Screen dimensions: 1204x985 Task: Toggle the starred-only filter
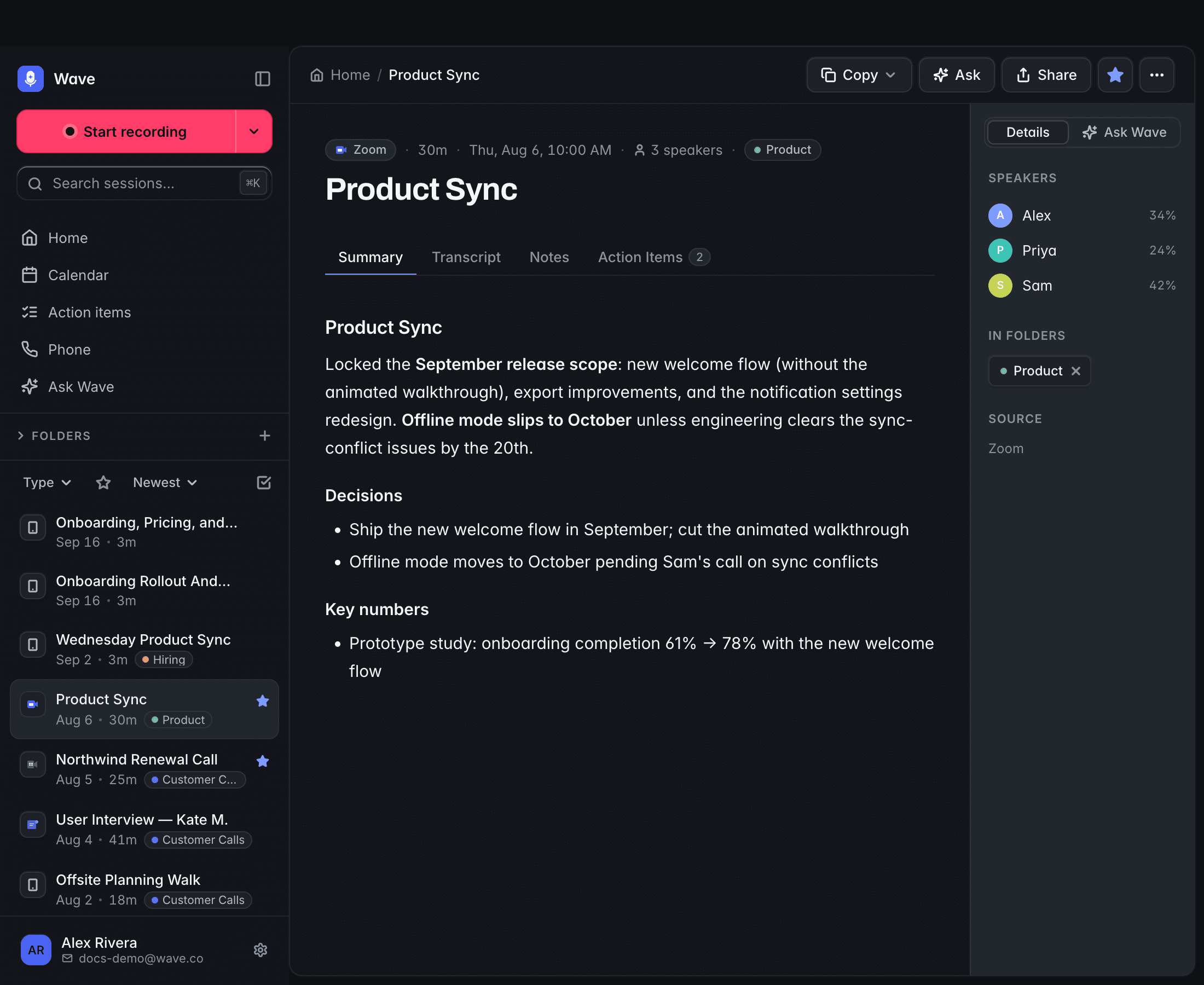pos(103,483)
